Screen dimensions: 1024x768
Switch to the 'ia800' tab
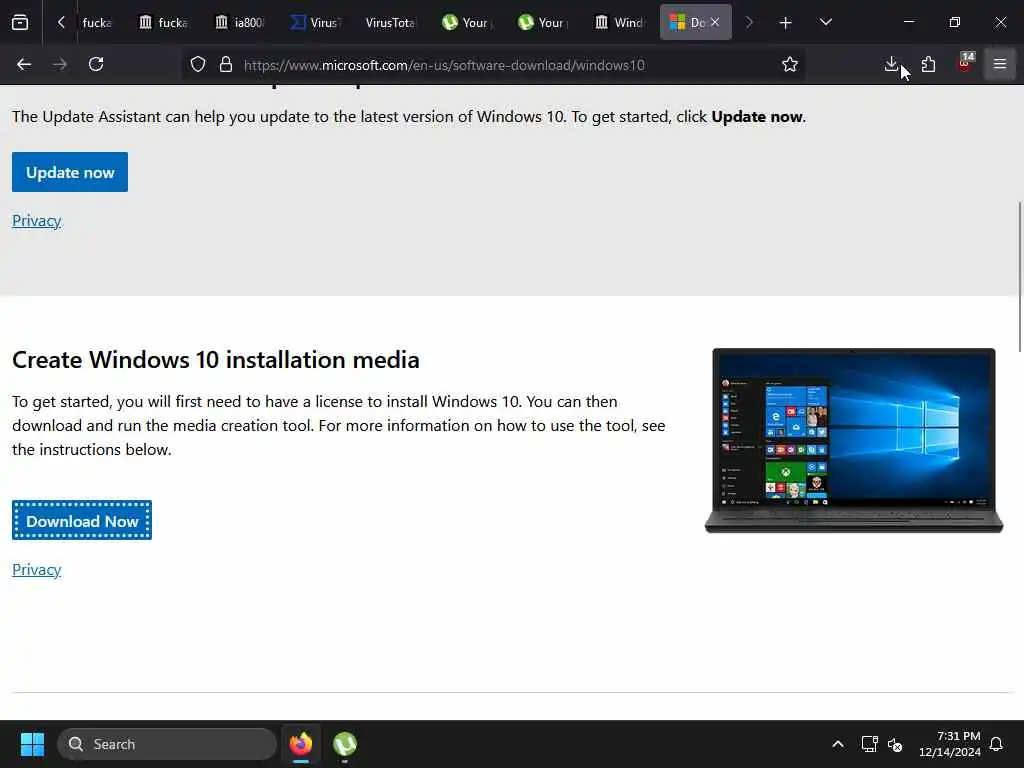click(x=240, y=23)
